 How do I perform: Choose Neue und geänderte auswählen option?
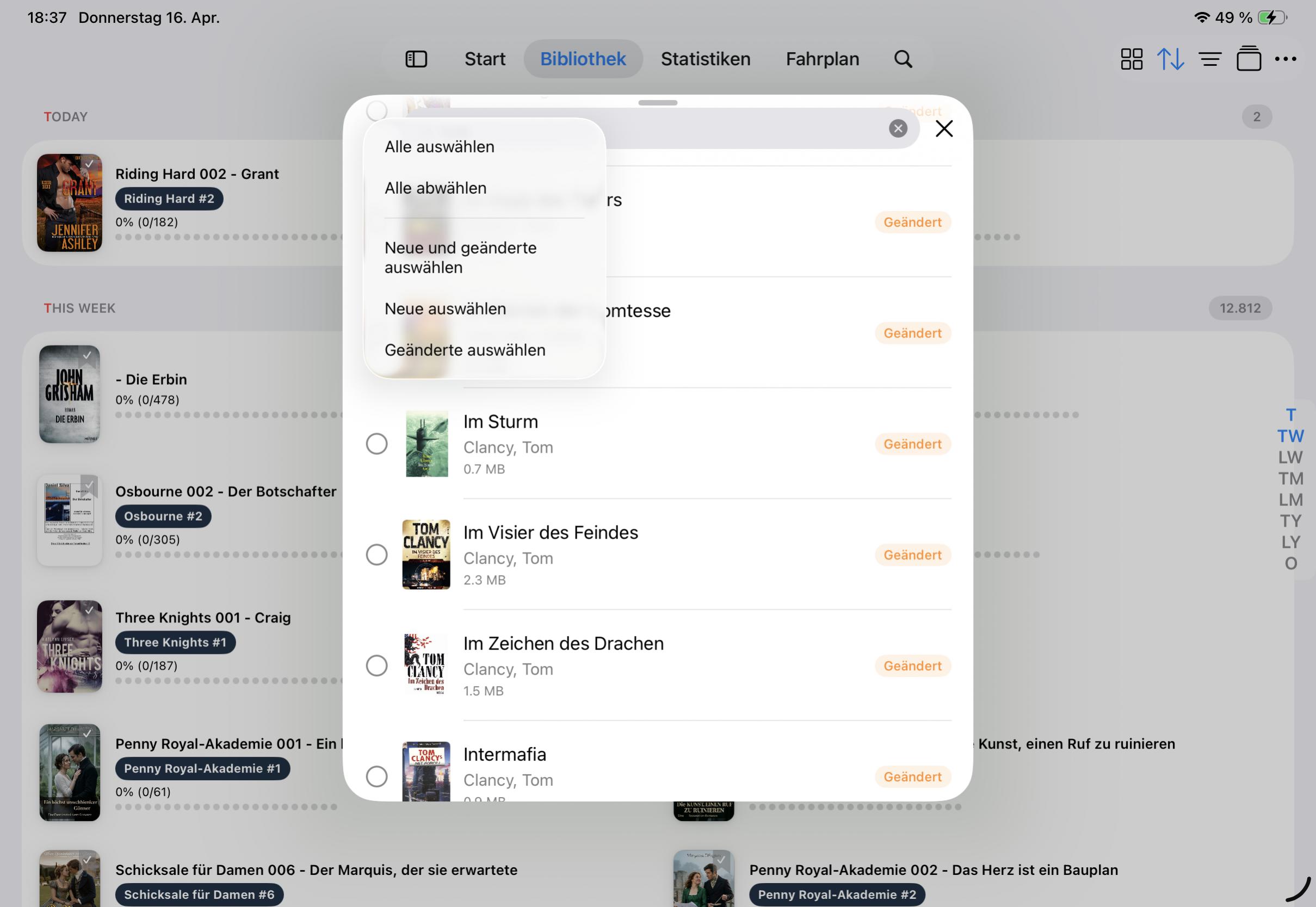[x=460, y=257]
